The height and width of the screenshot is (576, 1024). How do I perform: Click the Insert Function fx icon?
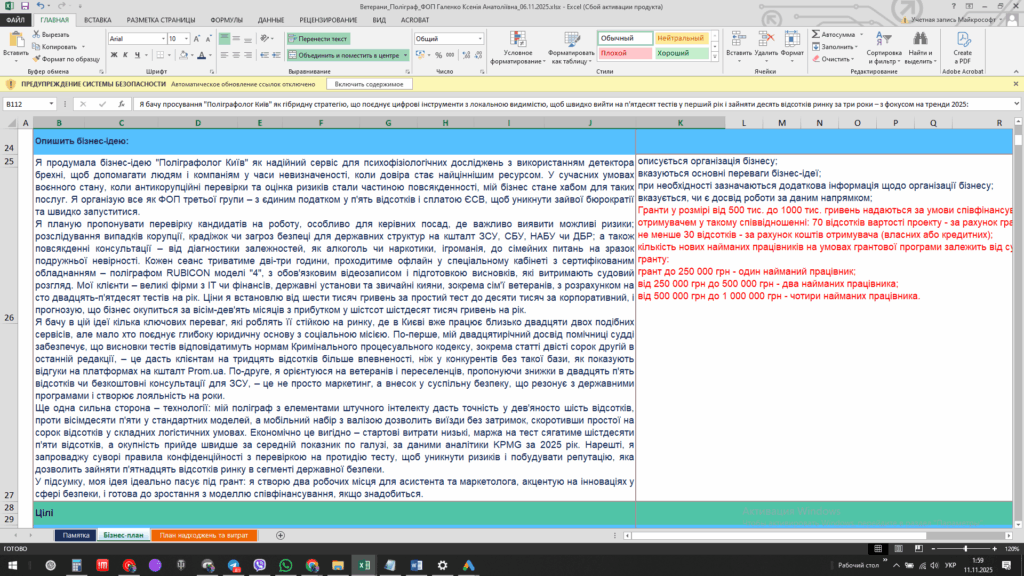click(x=118, y=104)
